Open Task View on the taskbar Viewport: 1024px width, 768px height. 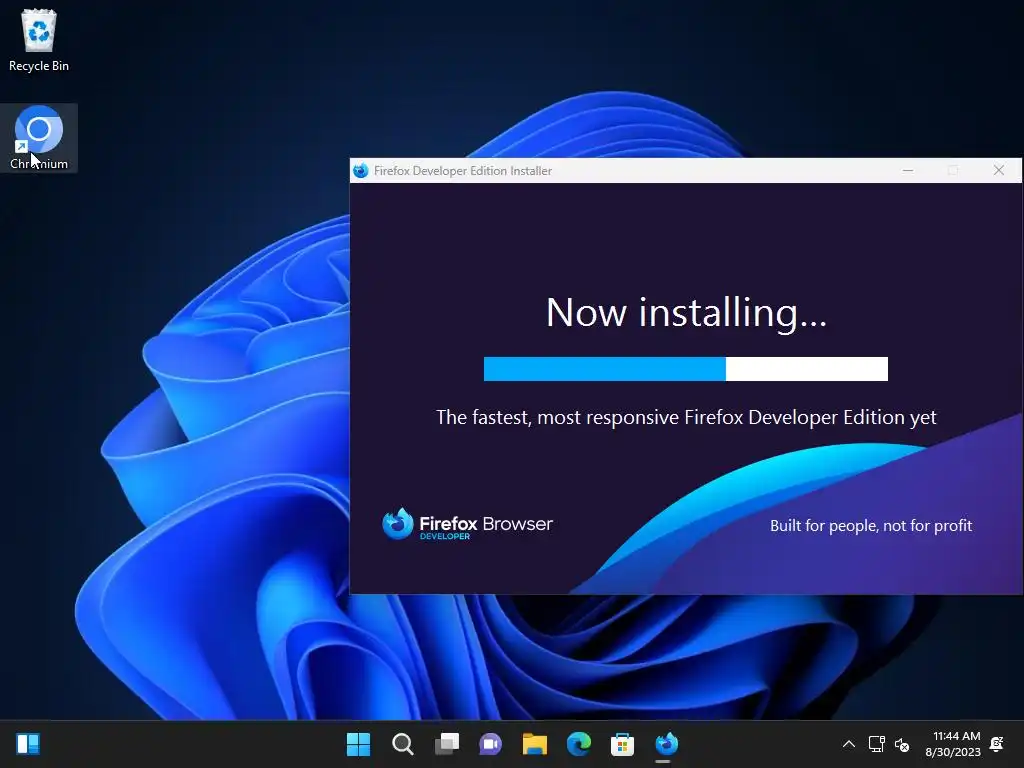click(447, 744)
